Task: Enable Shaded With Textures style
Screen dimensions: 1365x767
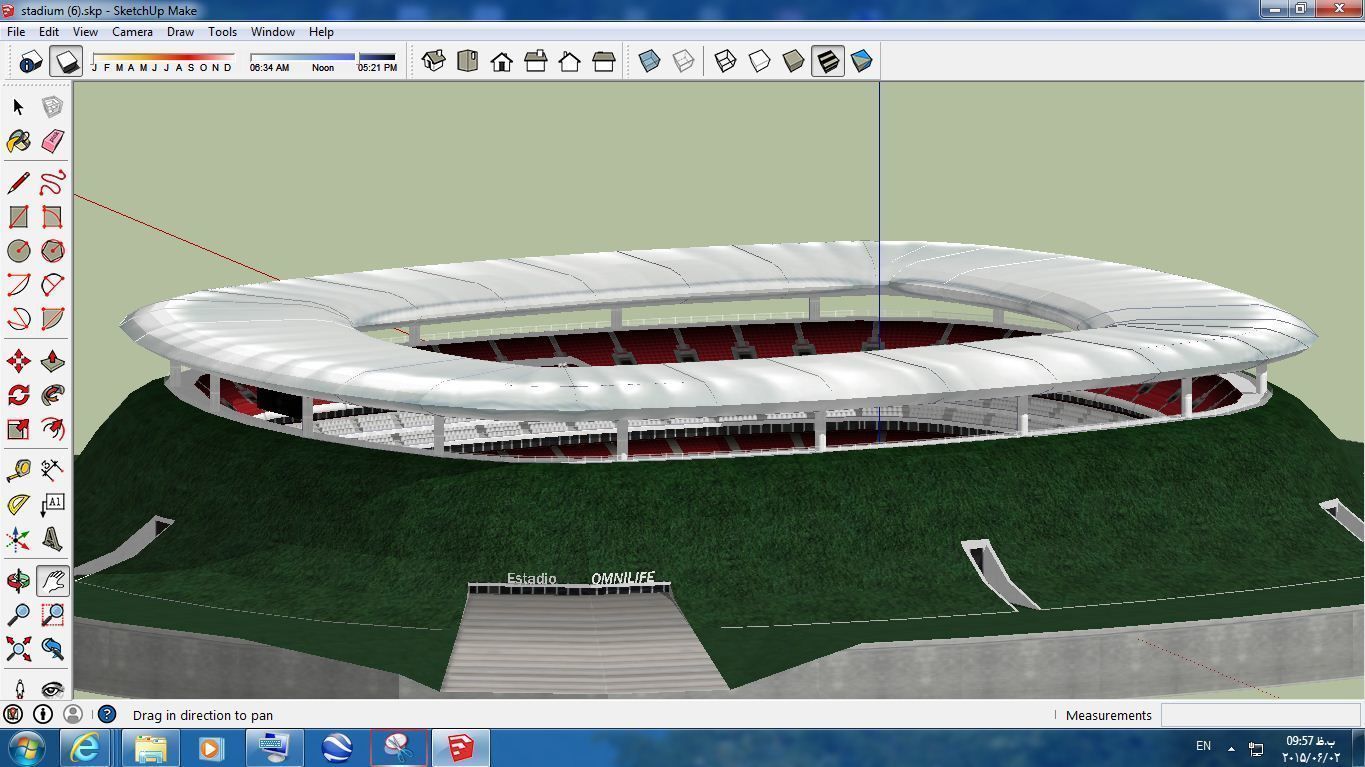Action: pyautogui.click(x=827, y=62)
